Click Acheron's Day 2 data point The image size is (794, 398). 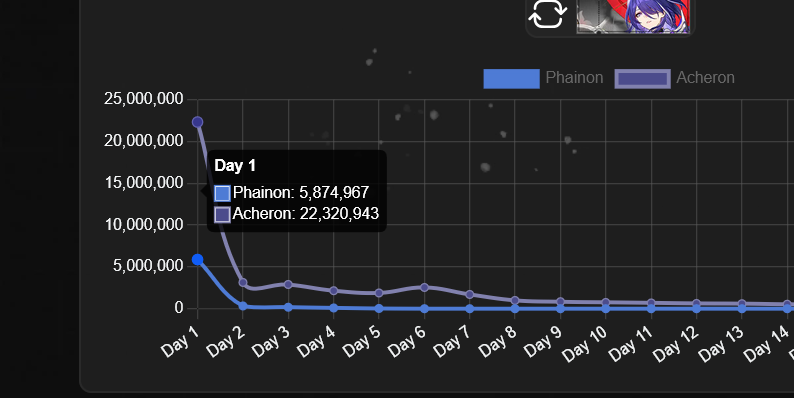pyautogui.click(x=243, y=283)
